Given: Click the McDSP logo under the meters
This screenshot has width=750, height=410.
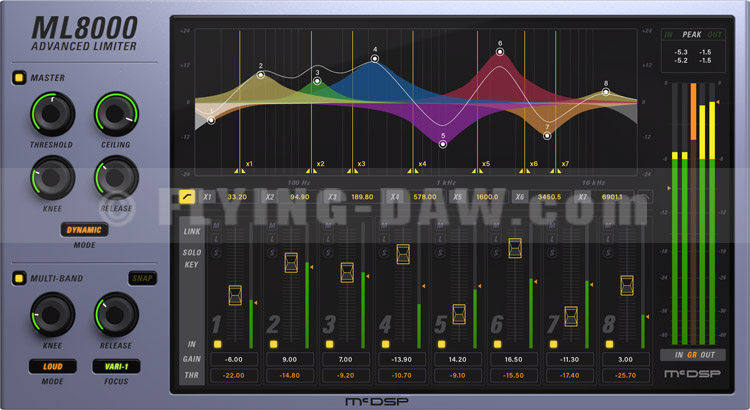Looking at the screenshot, I should (692, 374).
